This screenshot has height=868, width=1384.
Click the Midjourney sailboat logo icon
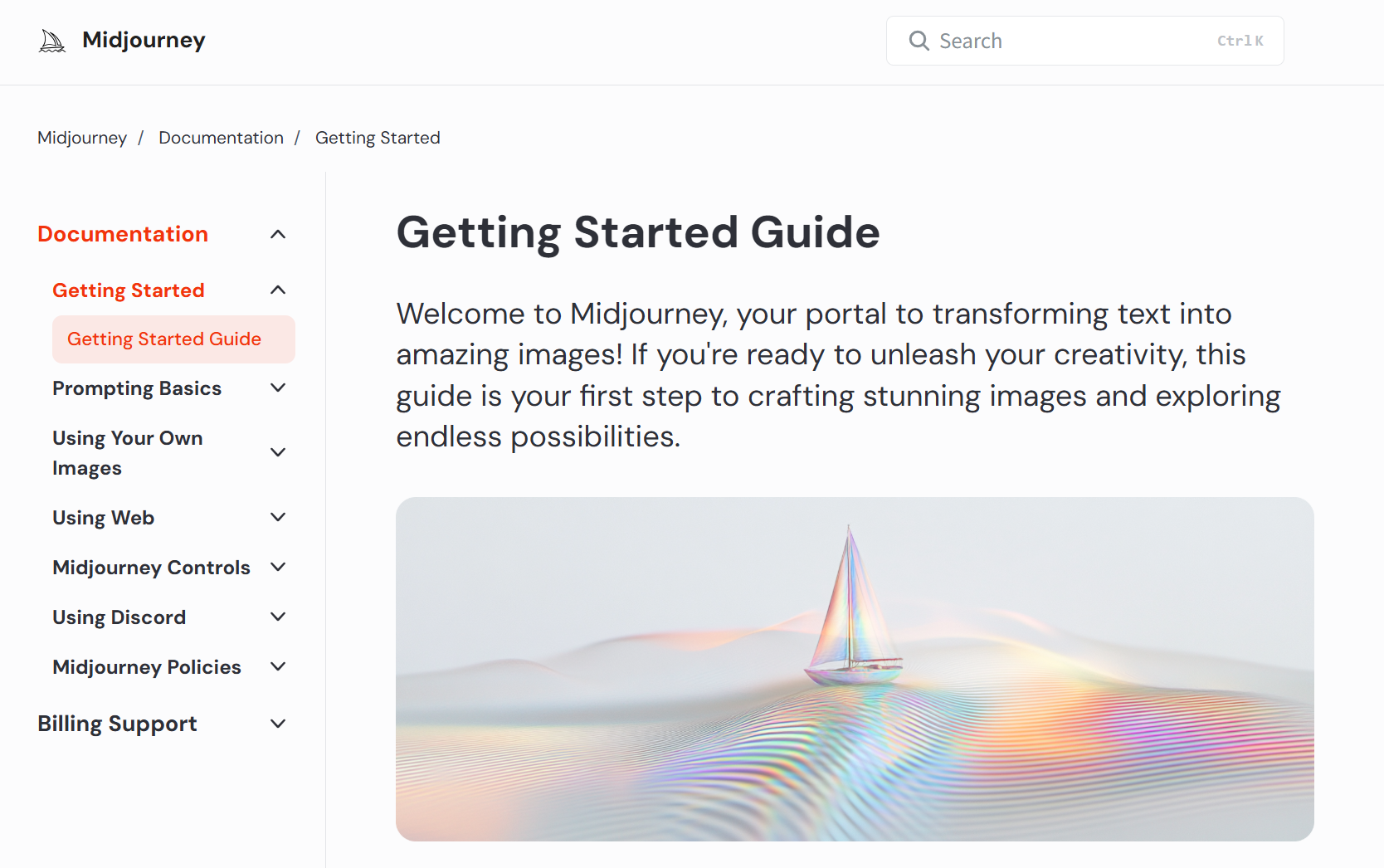(52, 41)
